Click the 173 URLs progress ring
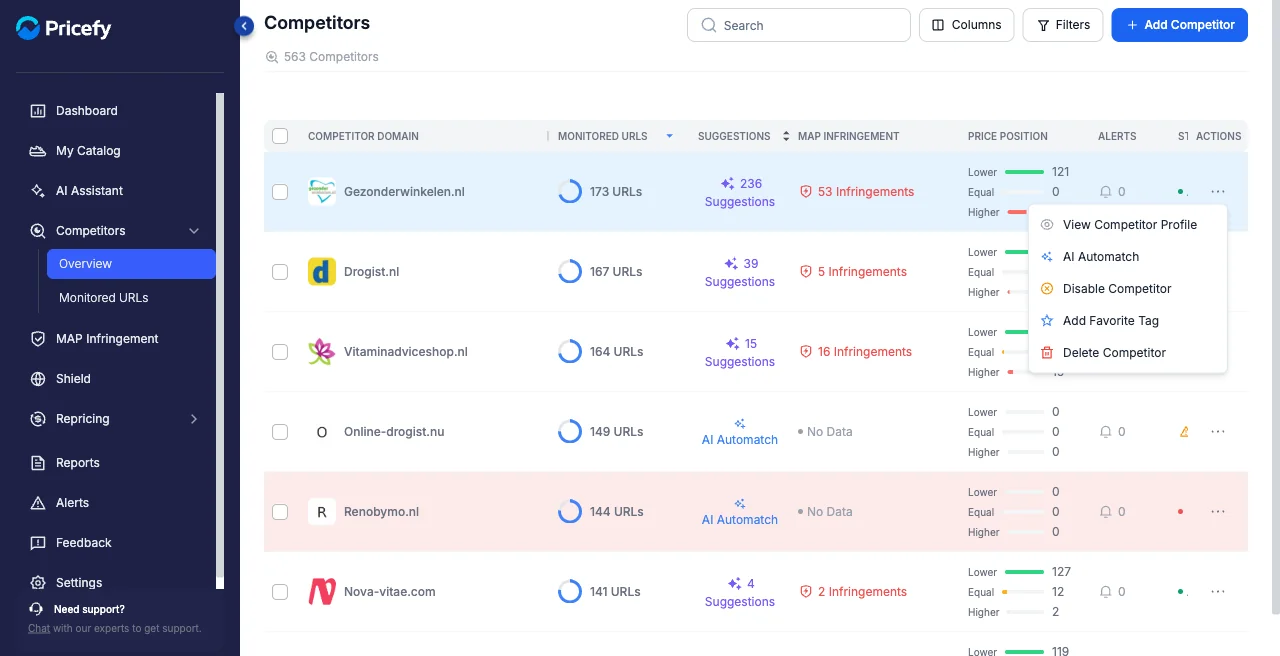Screen dimensions: 1280x656 [x=570, y=192]
